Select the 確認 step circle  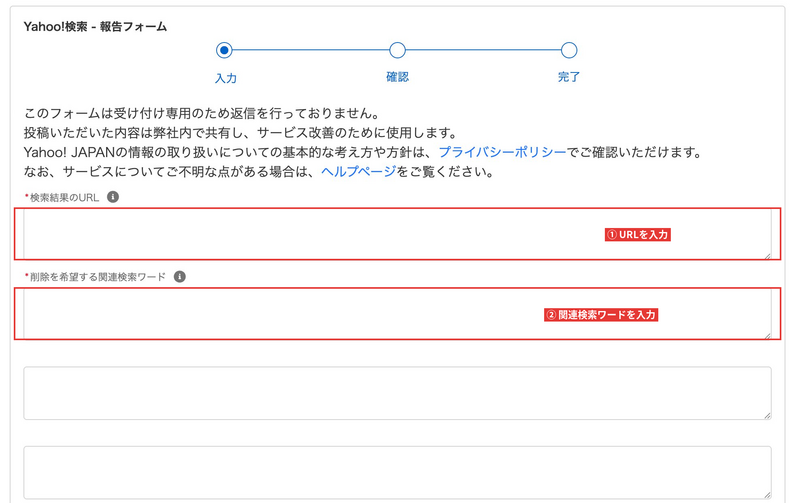click(397, 50)
